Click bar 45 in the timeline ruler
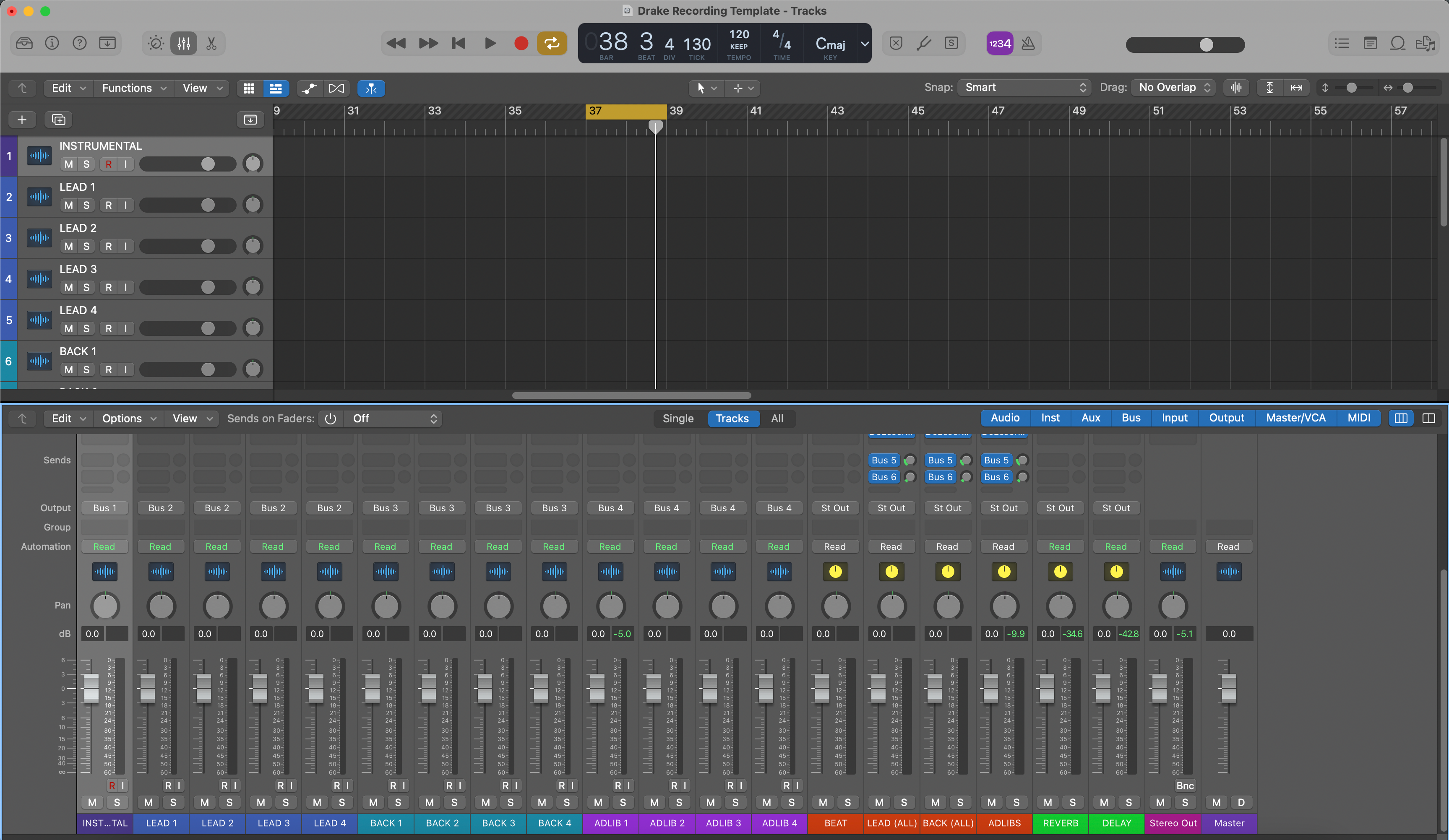The width and height of the screenshot is (1449, 840). click(x=917, y=111)
